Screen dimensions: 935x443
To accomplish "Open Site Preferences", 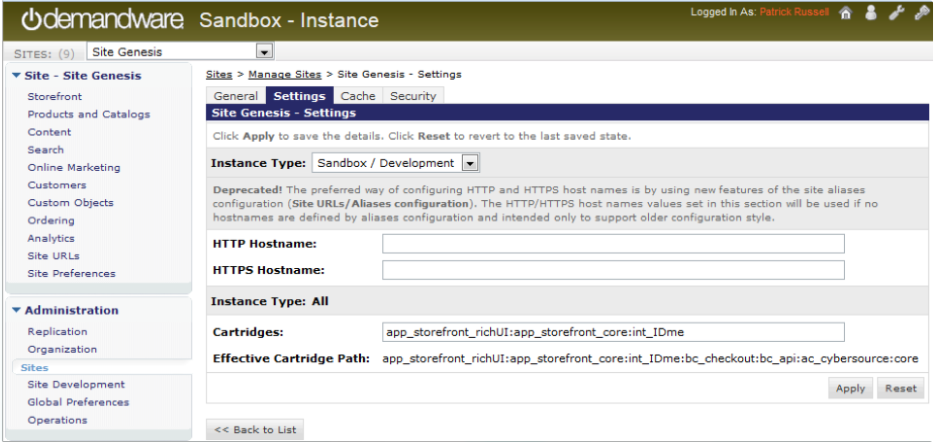I will pyautogui.click(x=72, y=274).
